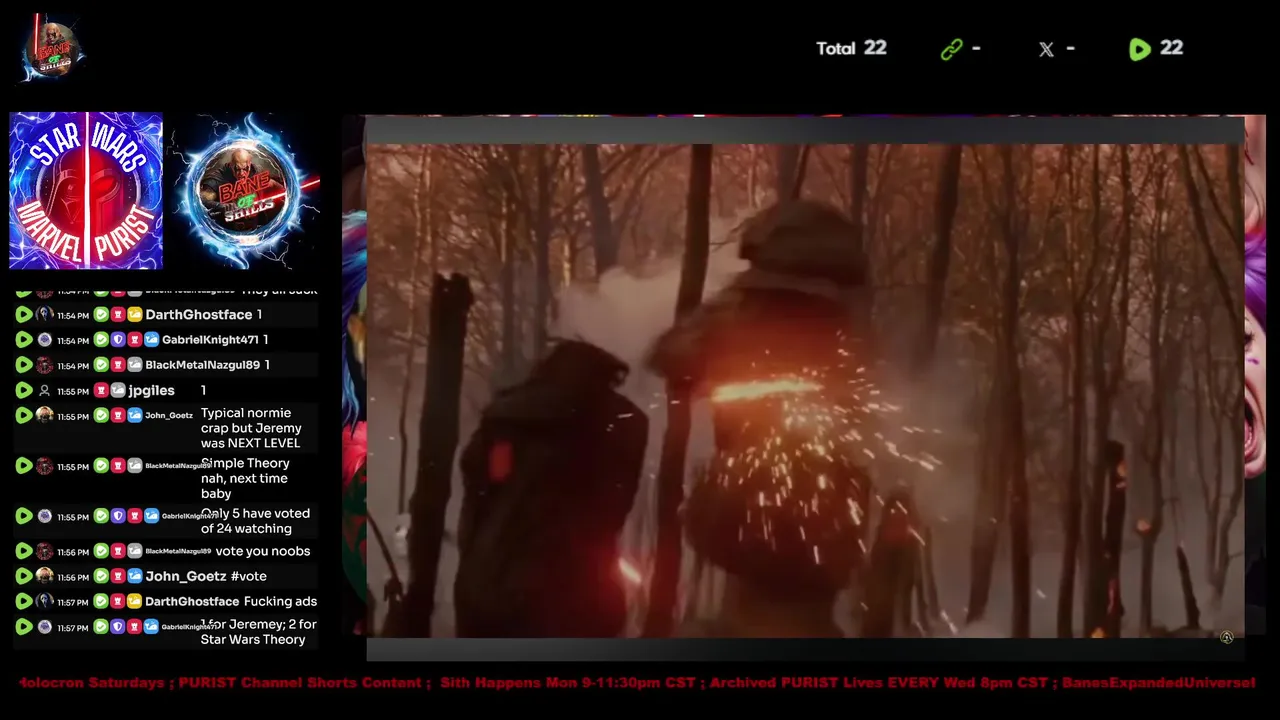Click the 11:55 PM timestamp on the jpgiles row
Screen dimensions: 1280x720
click(73, 391)
